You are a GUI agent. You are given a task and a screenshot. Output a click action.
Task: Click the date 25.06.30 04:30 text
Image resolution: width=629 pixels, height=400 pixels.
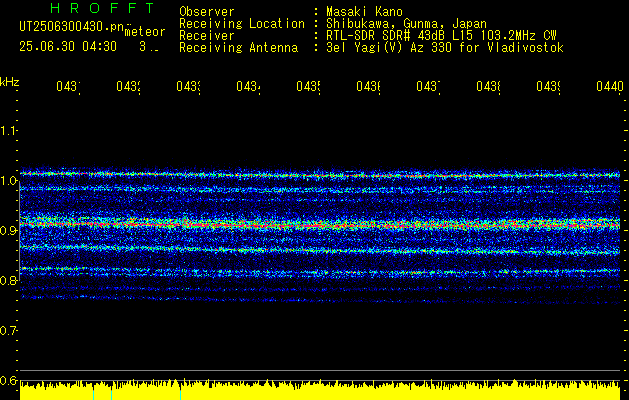[68, 47]
